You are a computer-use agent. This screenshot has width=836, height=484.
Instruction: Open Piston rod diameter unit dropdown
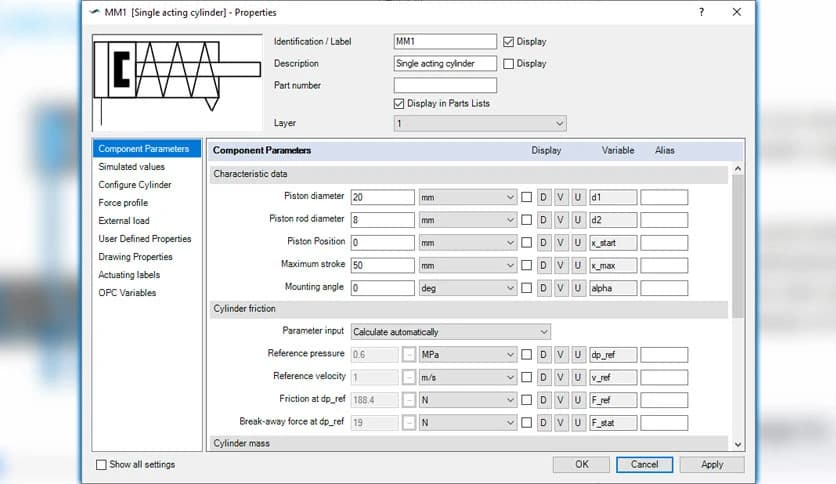coord(468,220)
